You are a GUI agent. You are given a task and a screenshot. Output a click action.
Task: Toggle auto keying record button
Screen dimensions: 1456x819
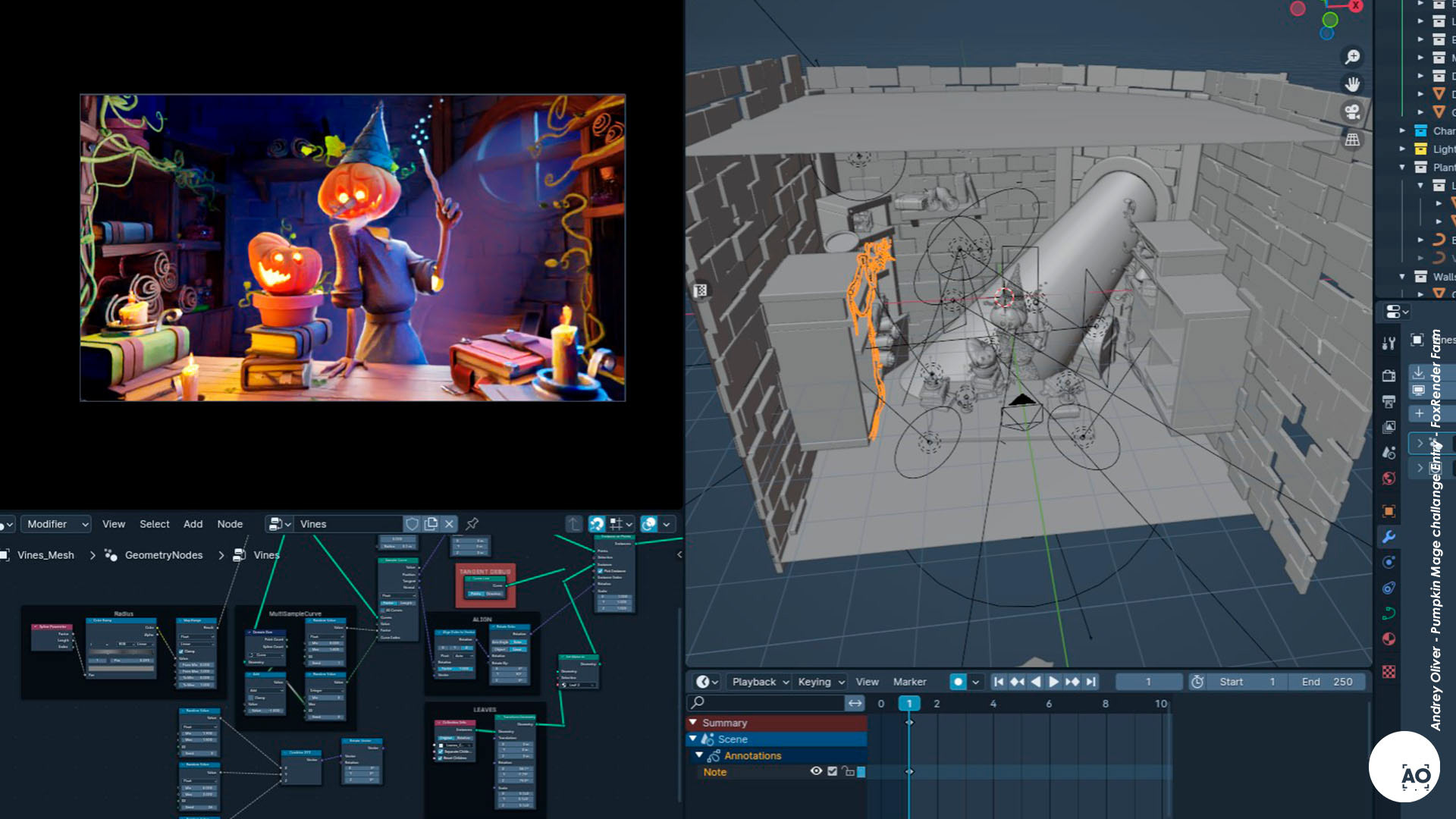pos(959,682)
